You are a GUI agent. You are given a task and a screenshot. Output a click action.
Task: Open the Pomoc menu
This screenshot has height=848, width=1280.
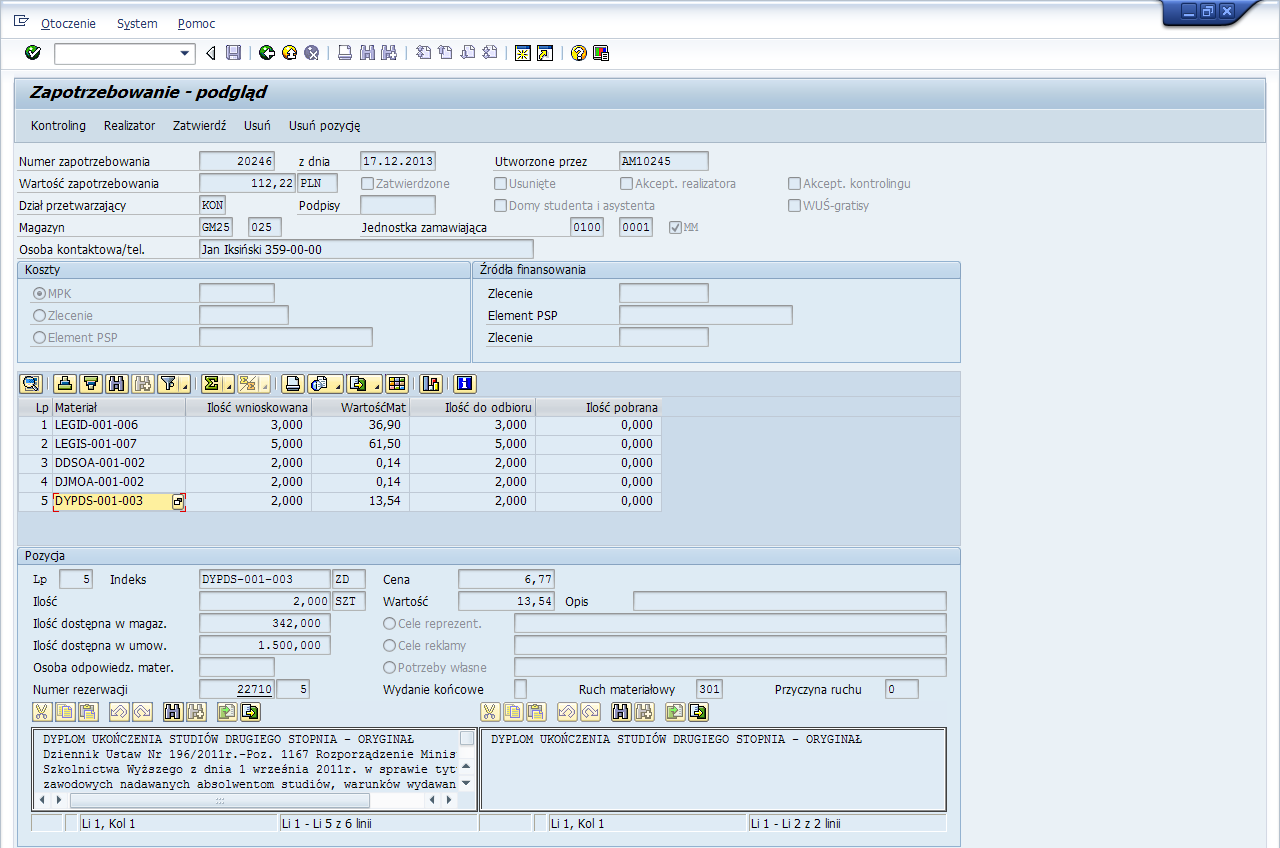pyautogui.click(x=196, y=23)
